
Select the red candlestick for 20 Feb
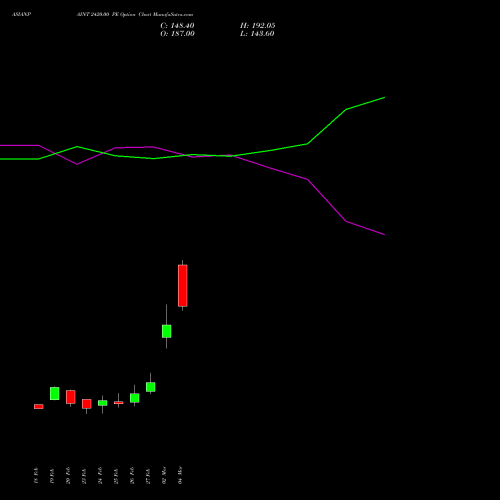[71, 397]
